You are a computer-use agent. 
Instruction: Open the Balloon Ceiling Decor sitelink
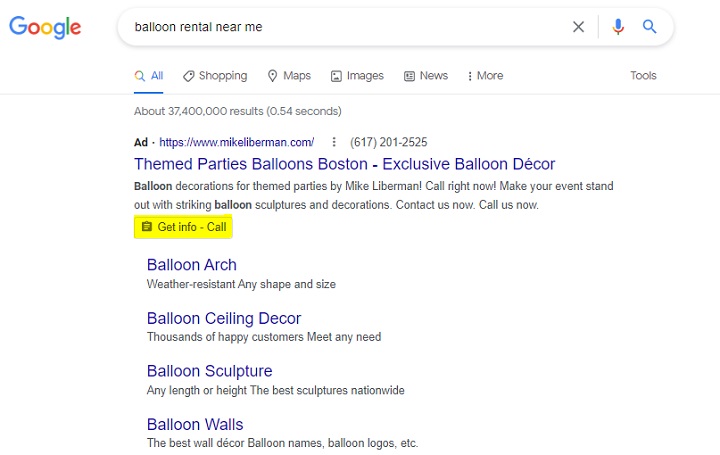(223, 318)
